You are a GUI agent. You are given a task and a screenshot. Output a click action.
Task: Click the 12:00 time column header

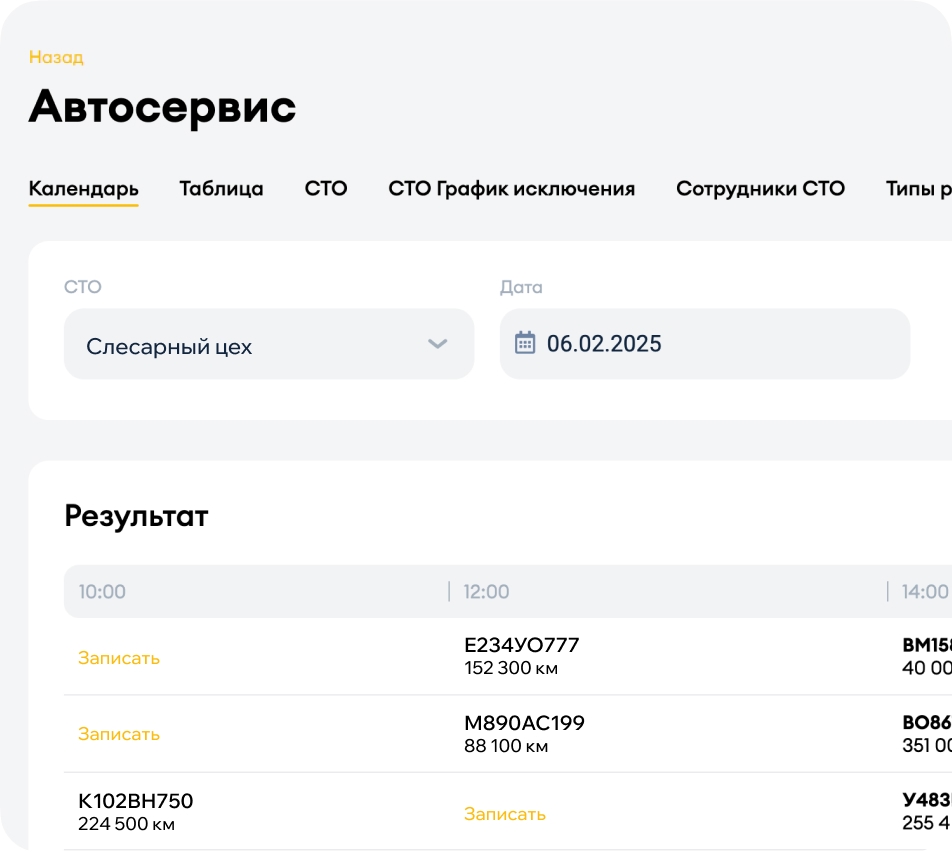(x=486, y=592)
